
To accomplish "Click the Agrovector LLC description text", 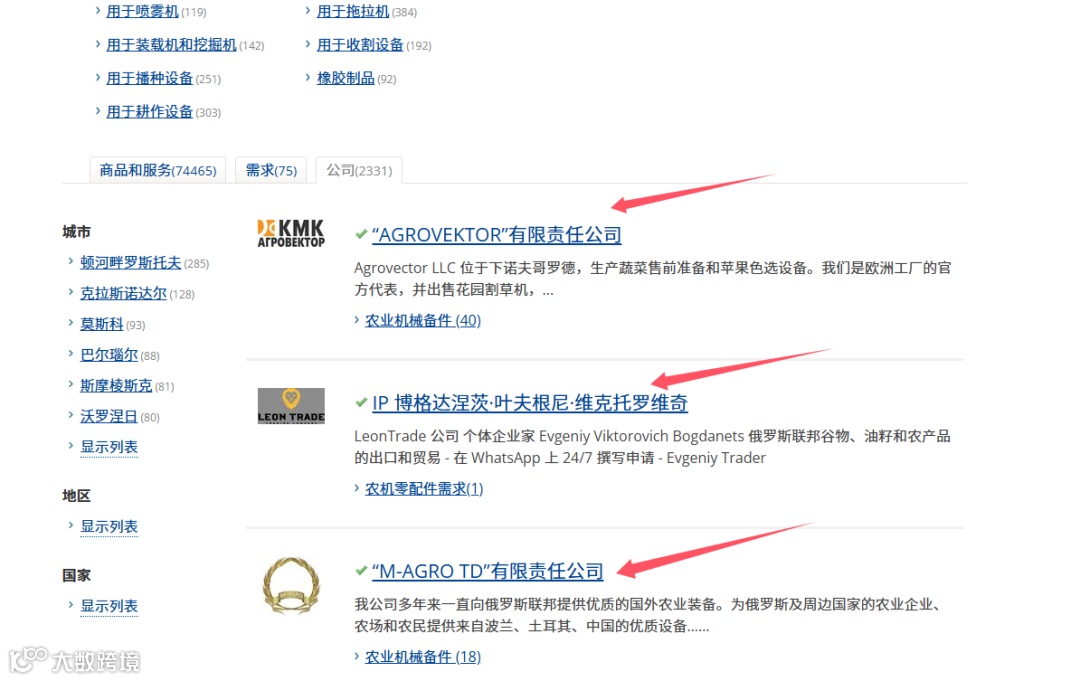I will click(652, 279).
